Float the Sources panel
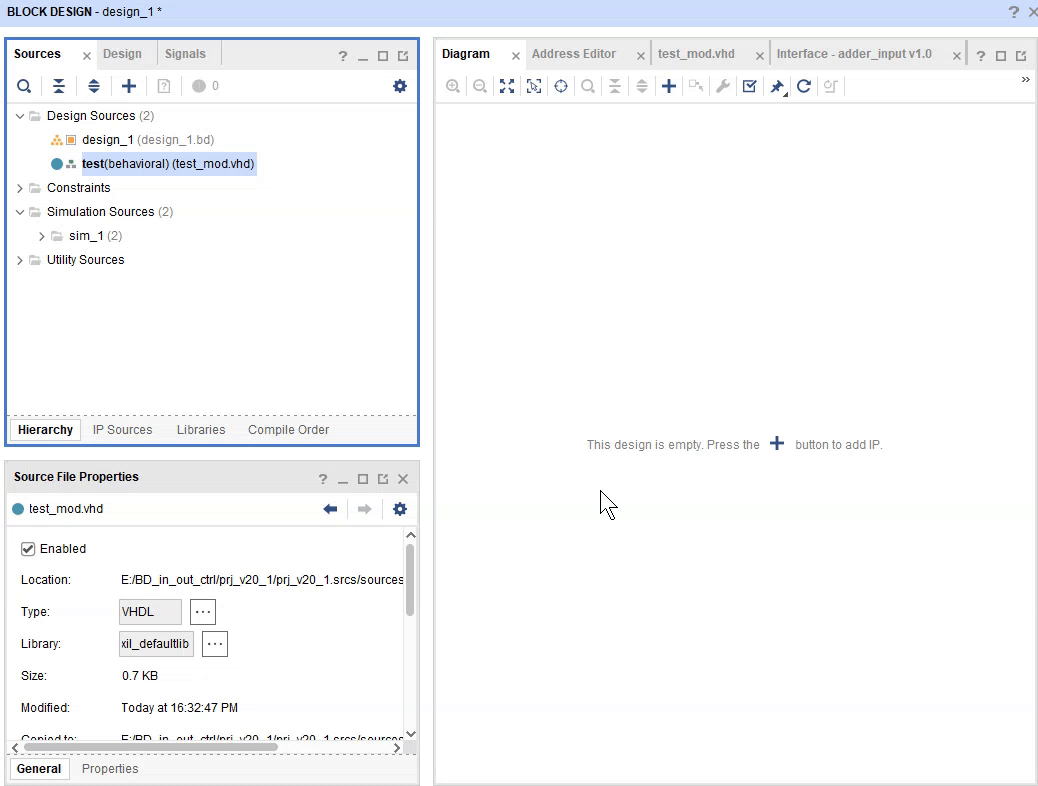This screenshot has width=1038, height=786. tap(403, 56)
